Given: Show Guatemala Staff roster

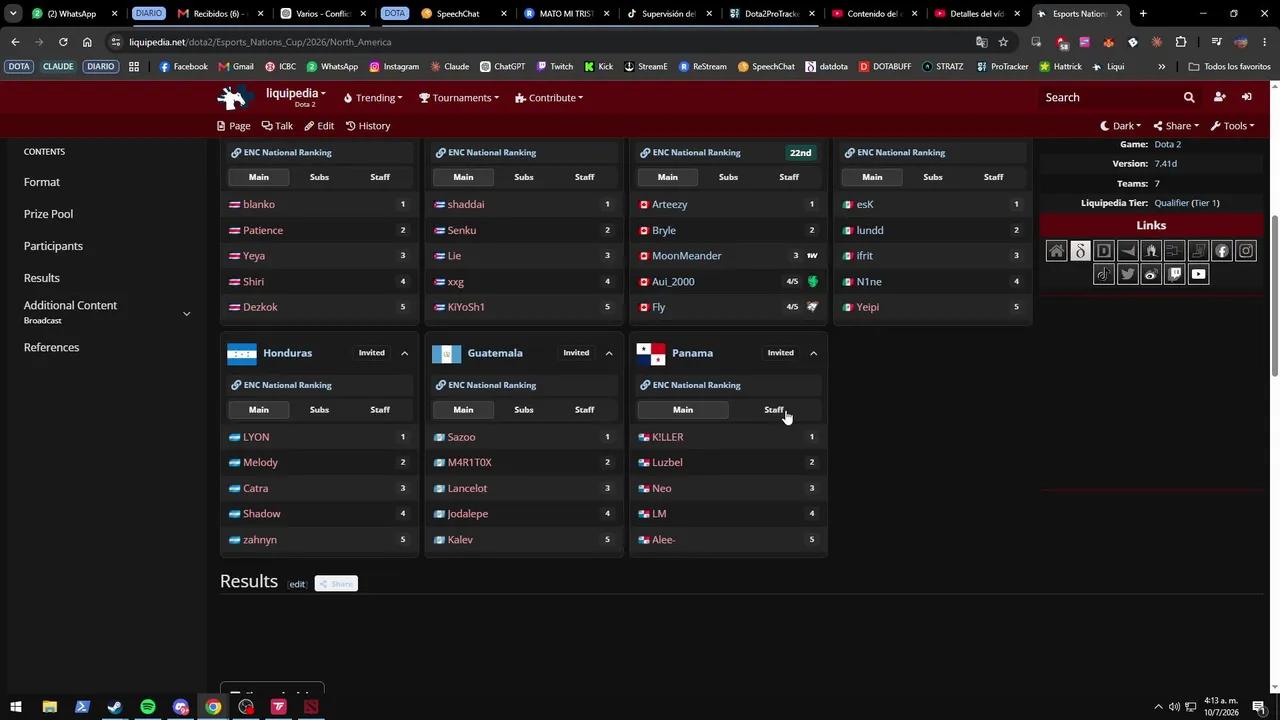Looking at the screenshot, I should point(584,410).
